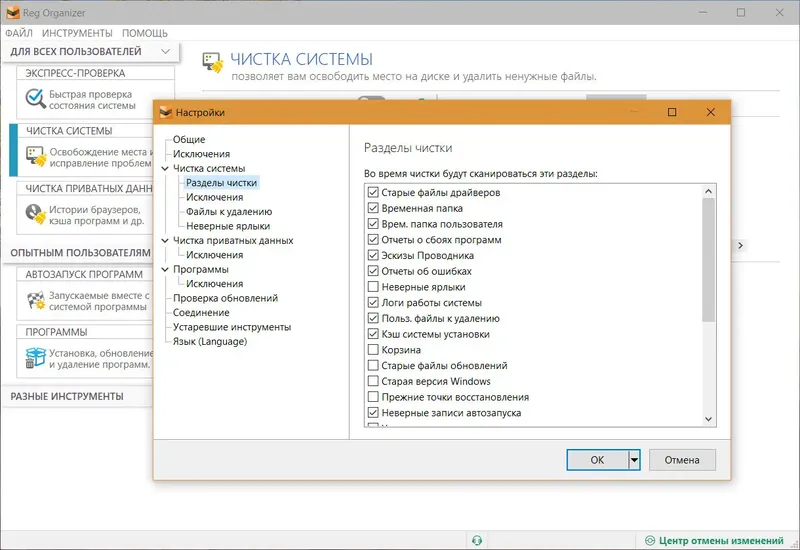Toggle Логи работы системы checkbox
Image resolution: width=800 pixels, height=550 pixels.
[x=373, y=303]
